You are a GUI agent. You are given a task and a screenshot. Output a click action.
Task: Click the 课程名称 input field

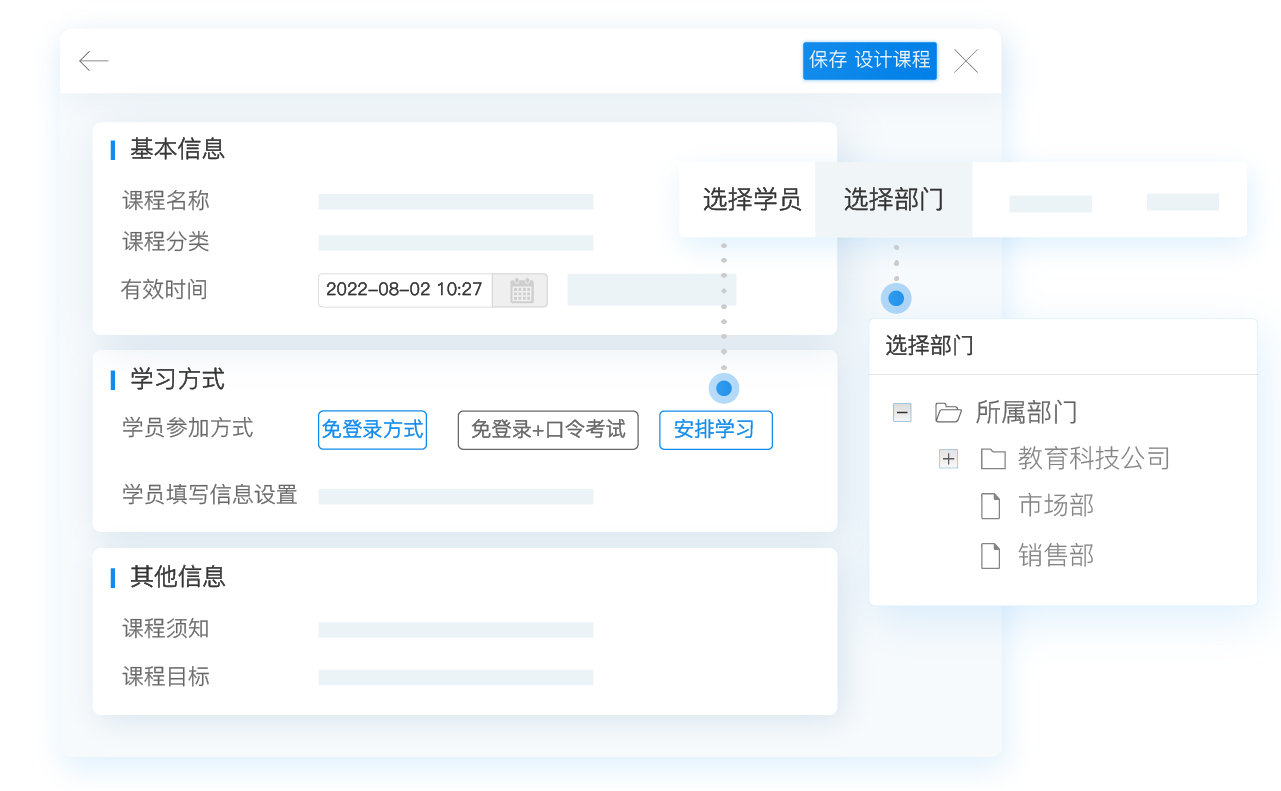click(x=455, y=202)
